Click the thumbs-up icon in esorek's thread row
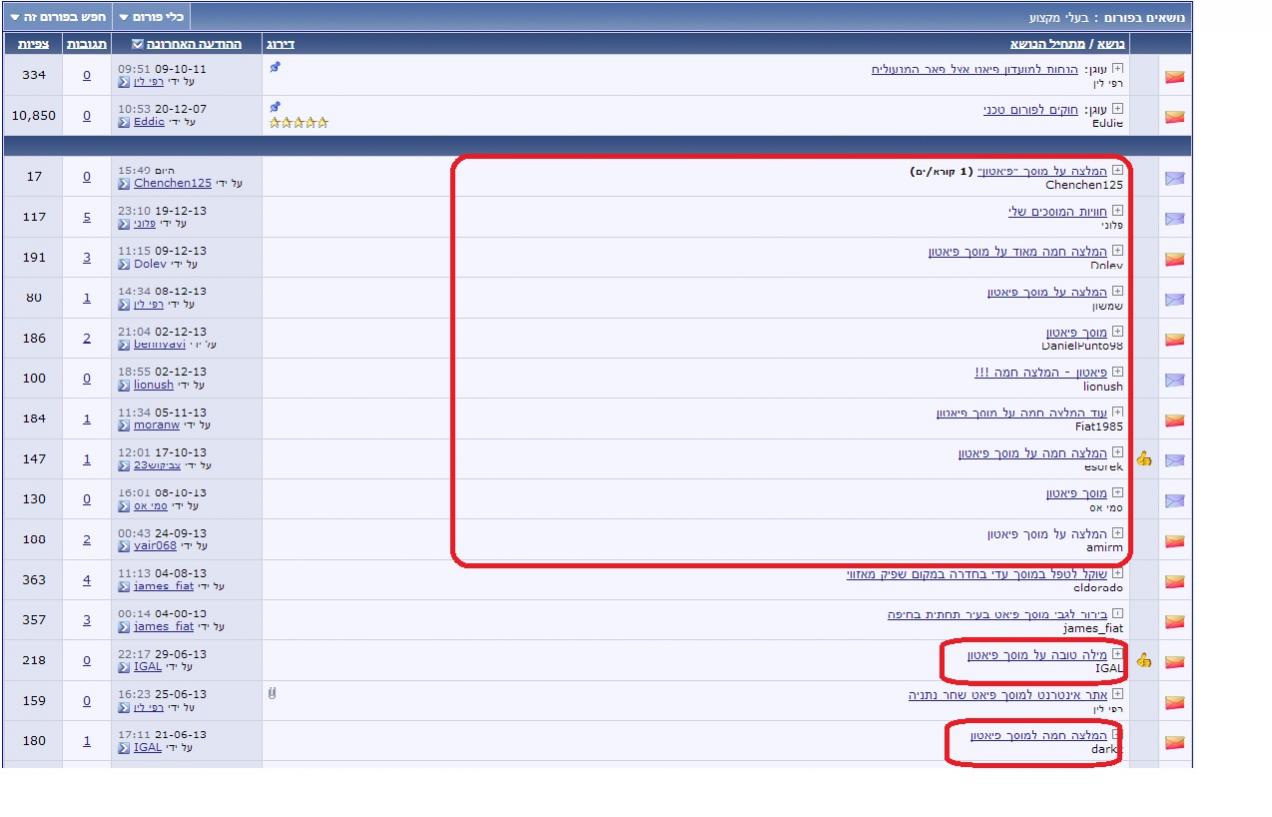This screenshot has width=1272, height=817. 1144,460
